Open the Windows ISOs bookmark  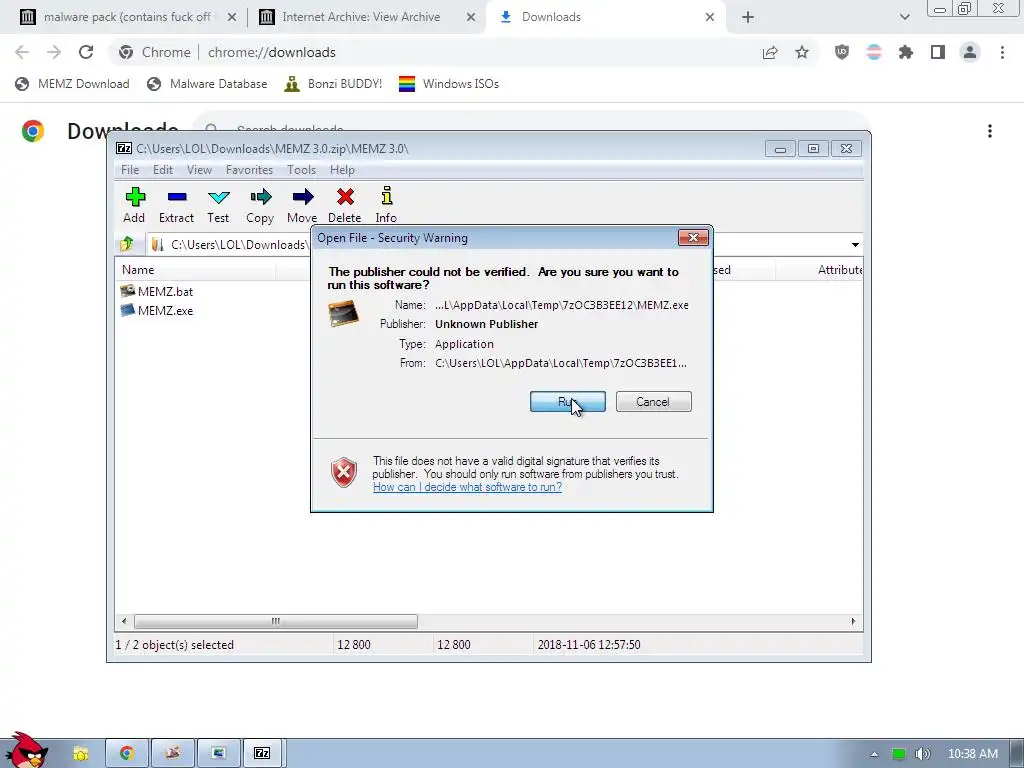[x=449, y=84]
